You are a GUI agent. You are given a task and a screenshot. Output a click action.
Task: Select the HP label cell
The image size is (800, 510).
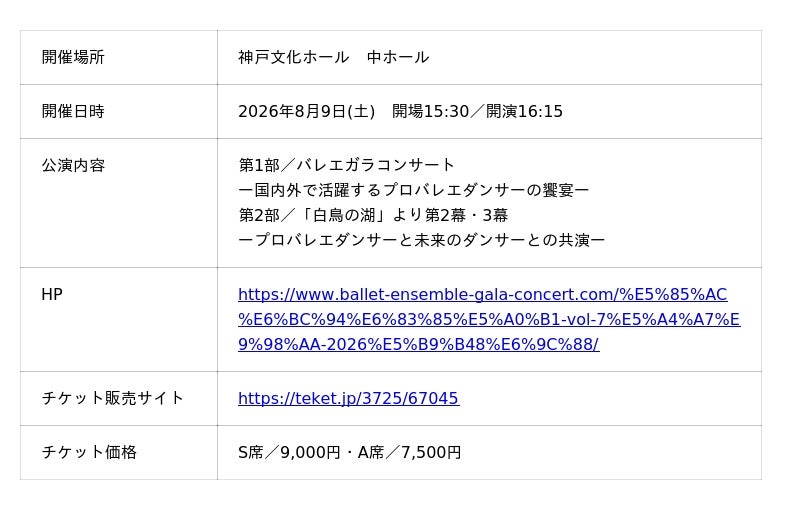(x=119, y=320)
